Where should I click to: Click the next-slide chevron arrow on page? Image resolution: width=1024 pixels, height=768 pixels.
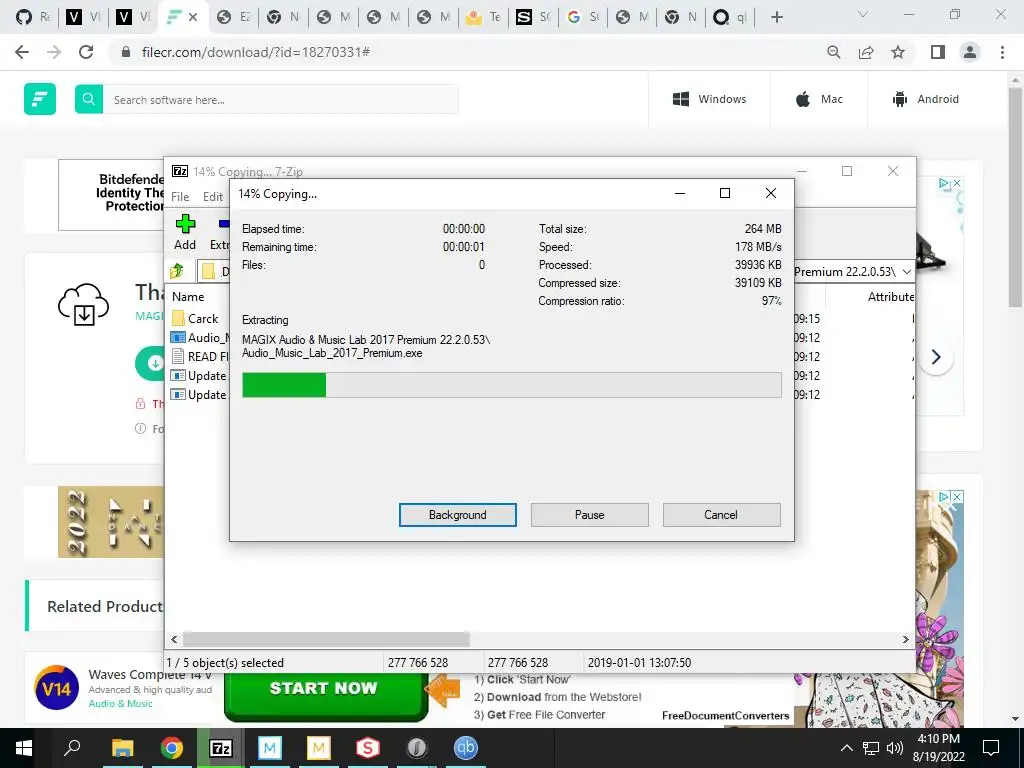click(936, 357)
